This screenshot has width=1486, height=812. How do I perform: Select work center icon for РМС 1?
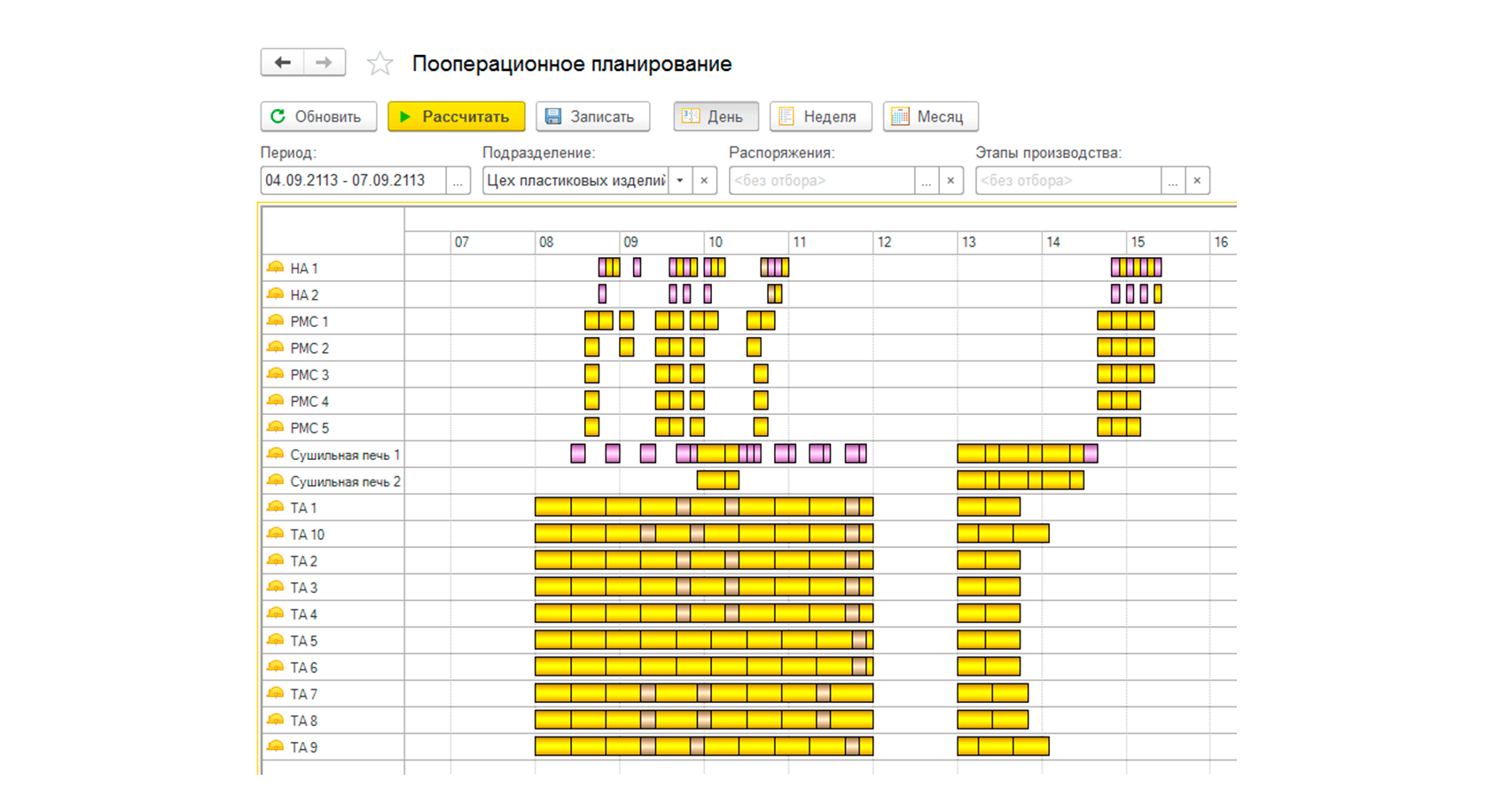point(276,320)
